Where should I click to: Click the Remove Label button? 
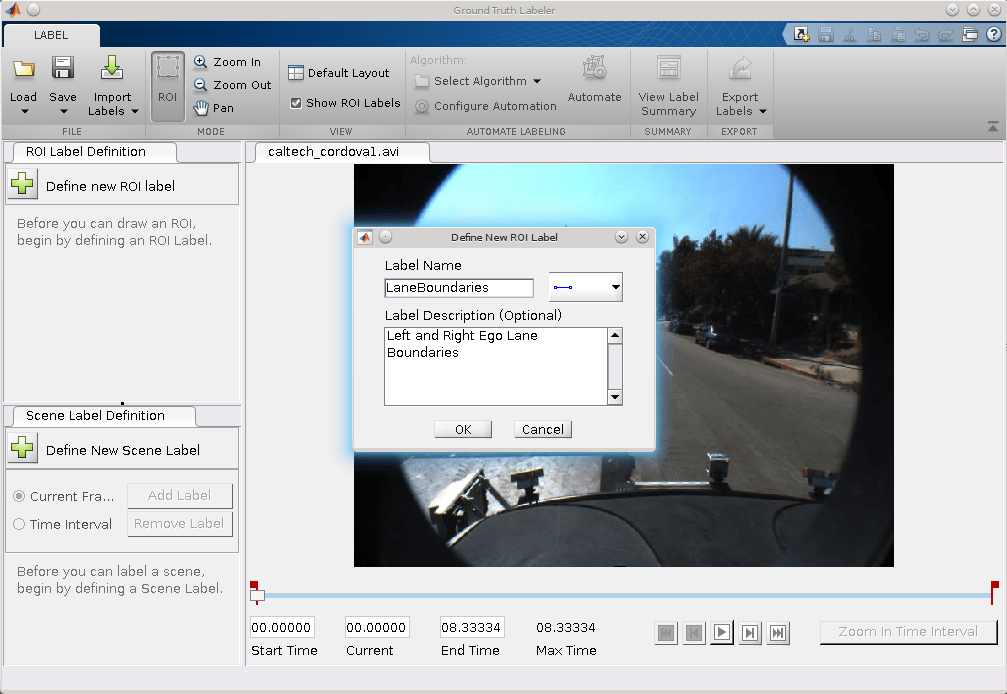(179, 524)
